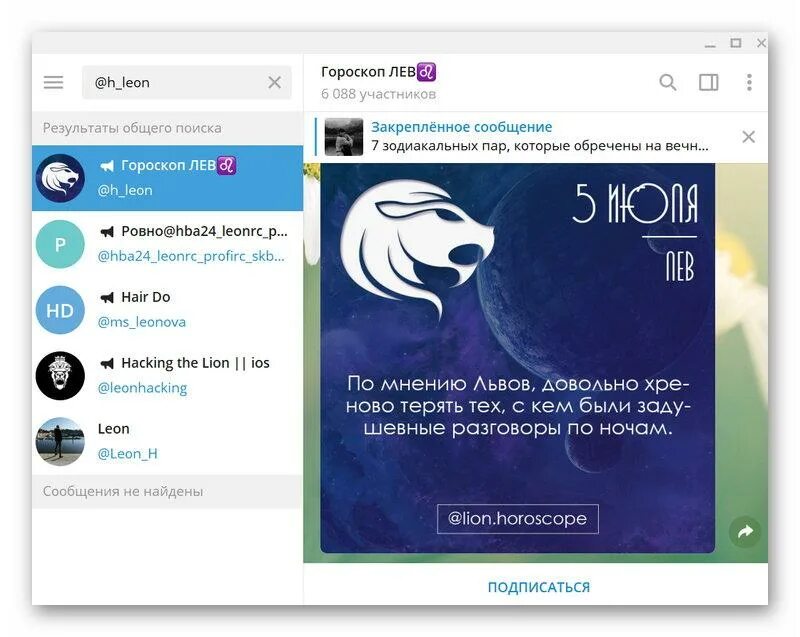Open the Leon user result
The image size is (800, 637).
pyautogui.click(x=167, y=441)
